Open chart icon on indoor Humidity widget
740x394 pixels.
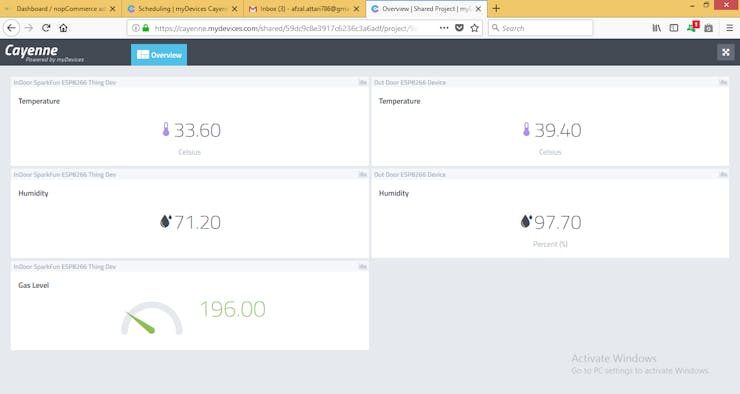pyautogui.click(x=362, y=175)
